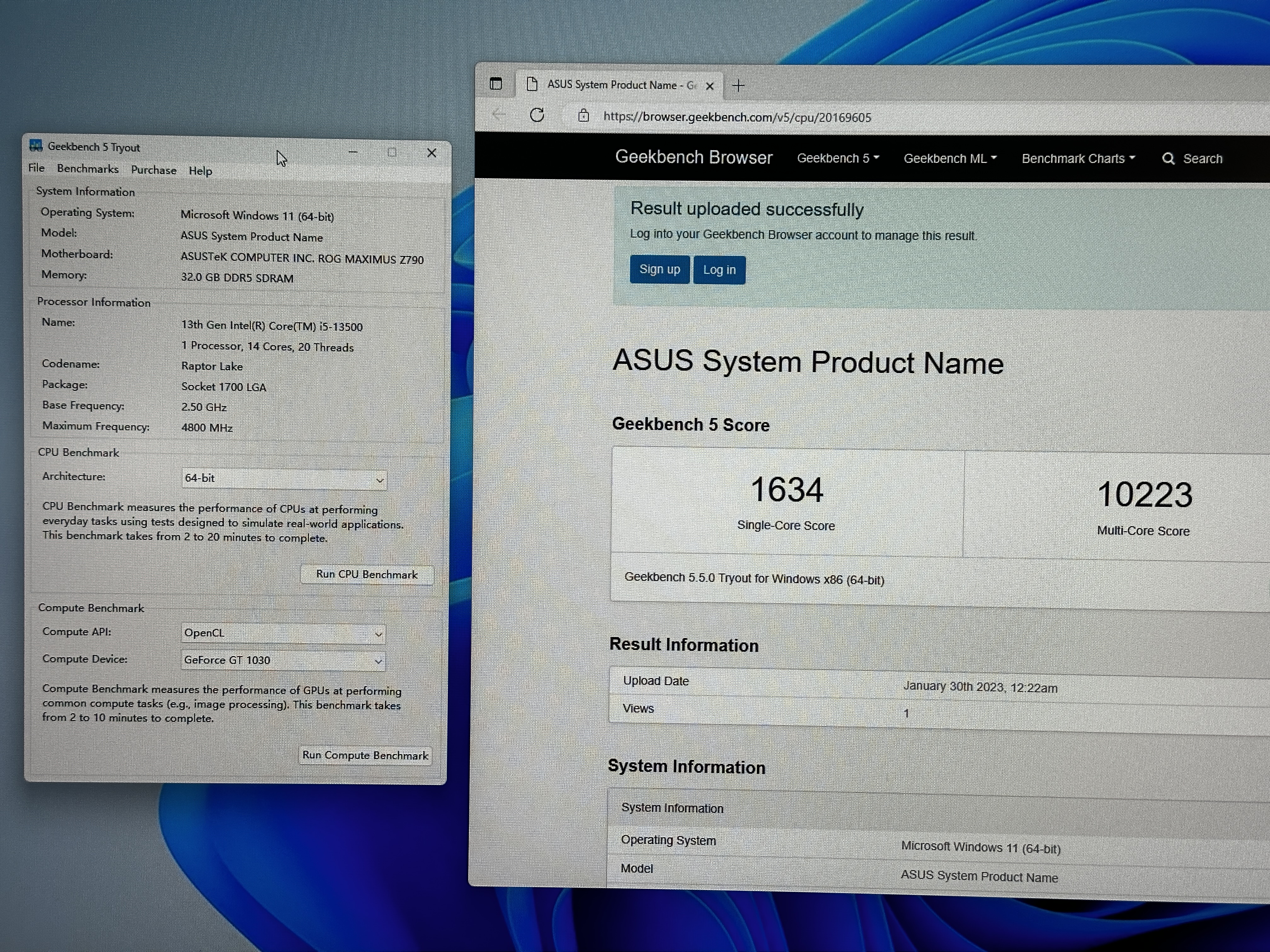Viewport: 1270px width, 952px height.
Task: Click the browser back arrow
Action: coord(499,114)
